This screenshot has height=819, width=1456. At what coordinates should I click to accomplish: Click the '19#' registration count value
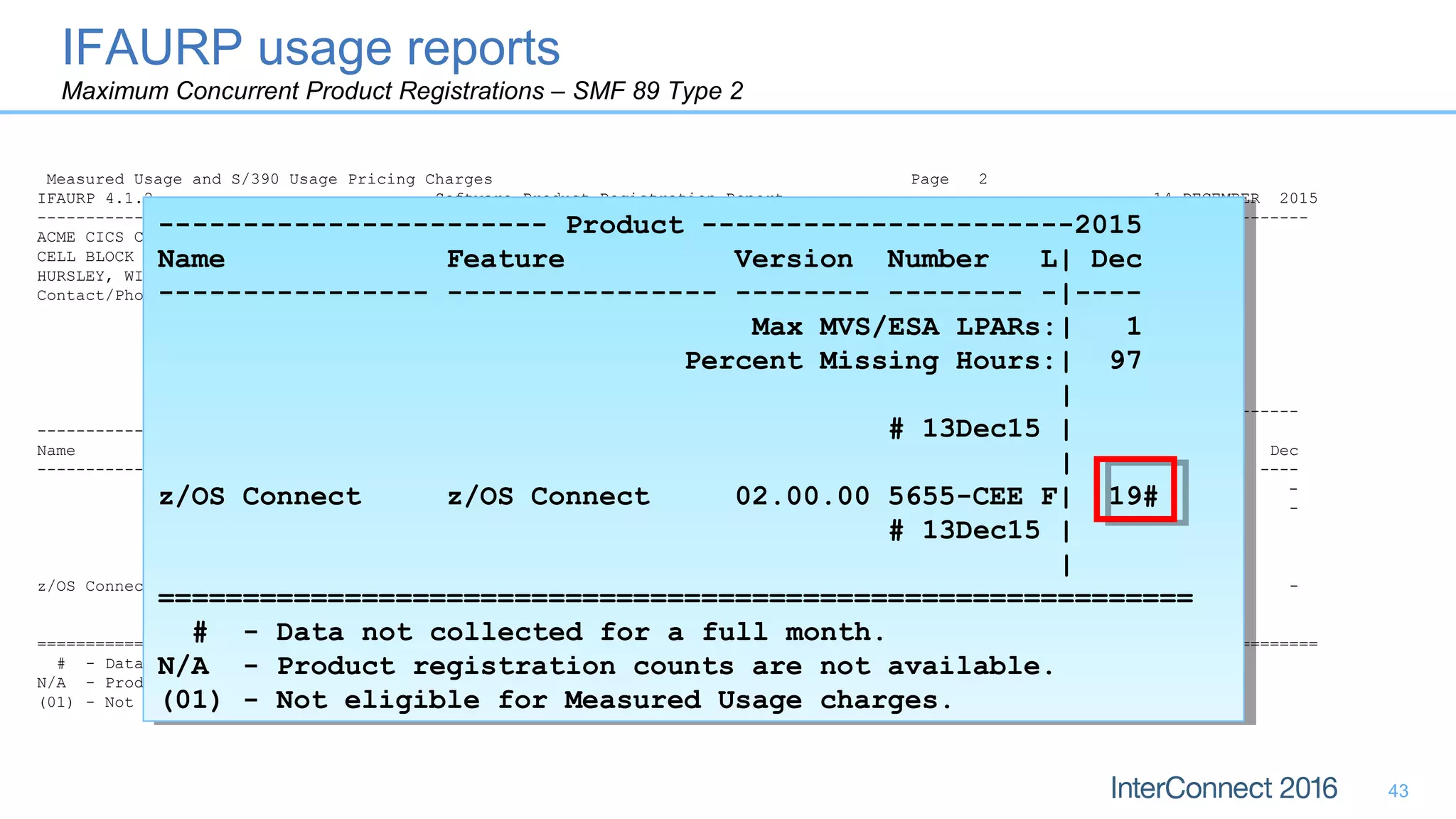[x=1135, y=496]
